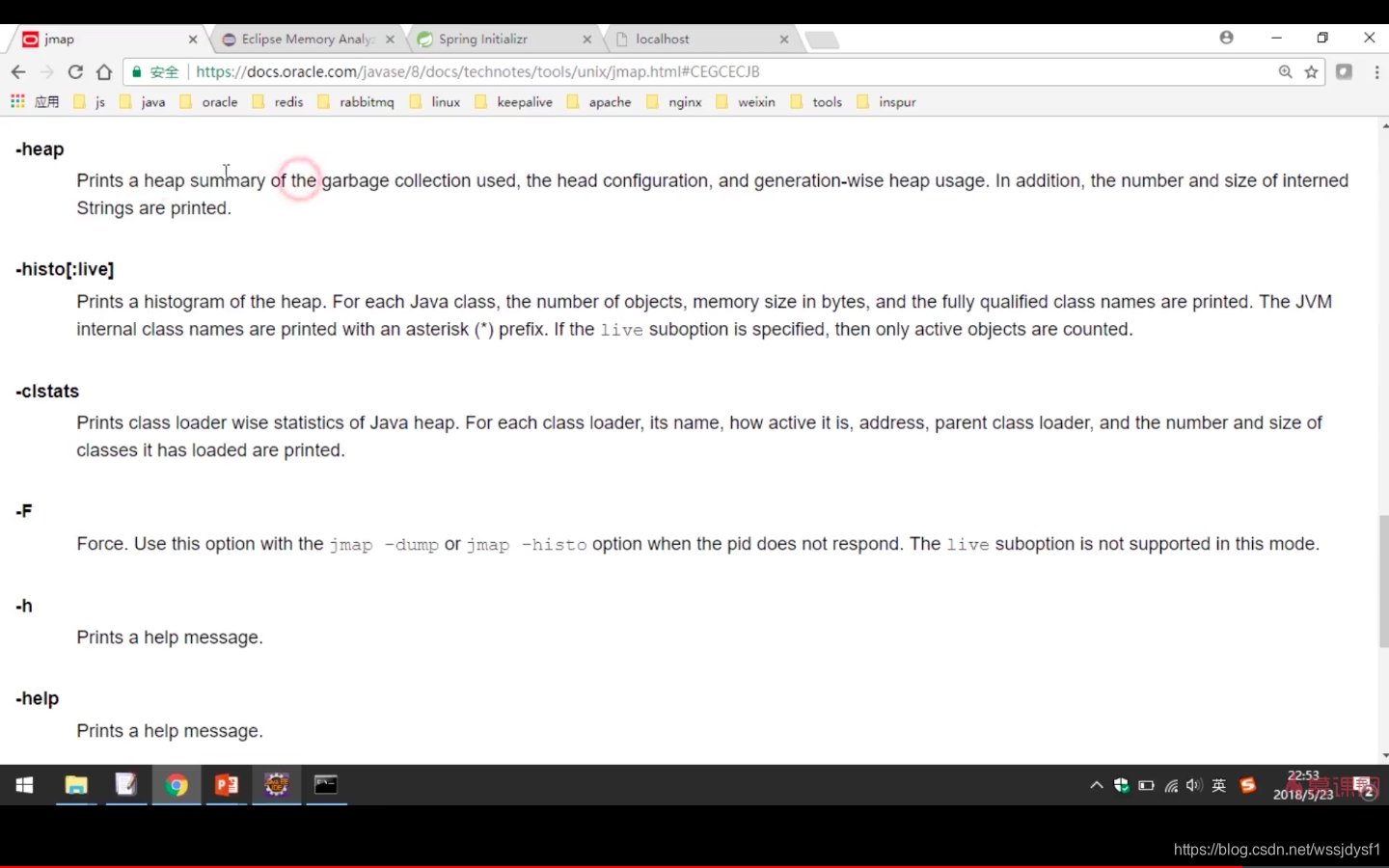1389x868 pixels.
Task: Open the Chrome profile avatar icon
Action: (1226, 38)
